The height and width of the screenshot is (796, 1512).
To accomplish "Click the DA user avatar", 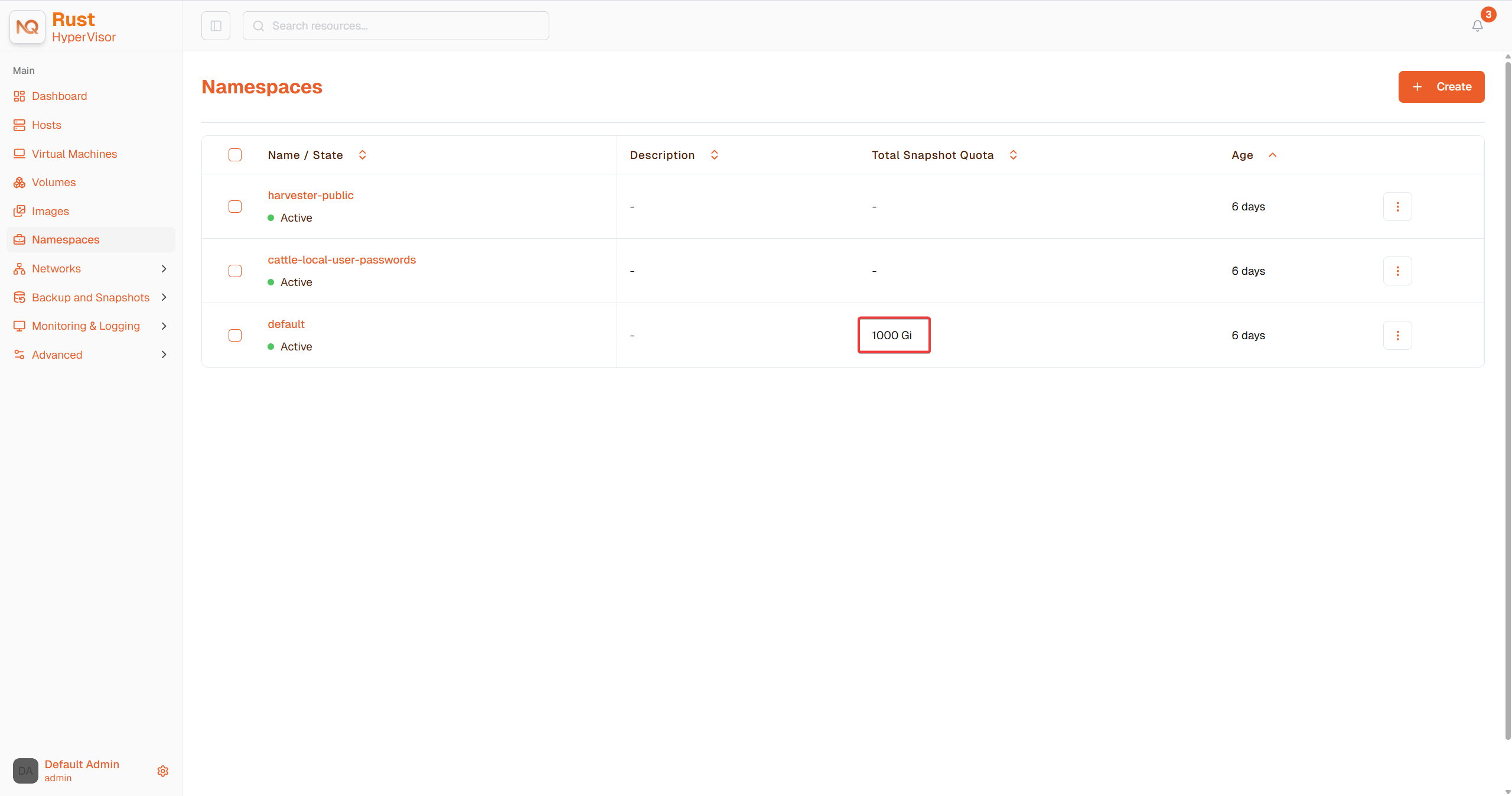I will 25,771.
